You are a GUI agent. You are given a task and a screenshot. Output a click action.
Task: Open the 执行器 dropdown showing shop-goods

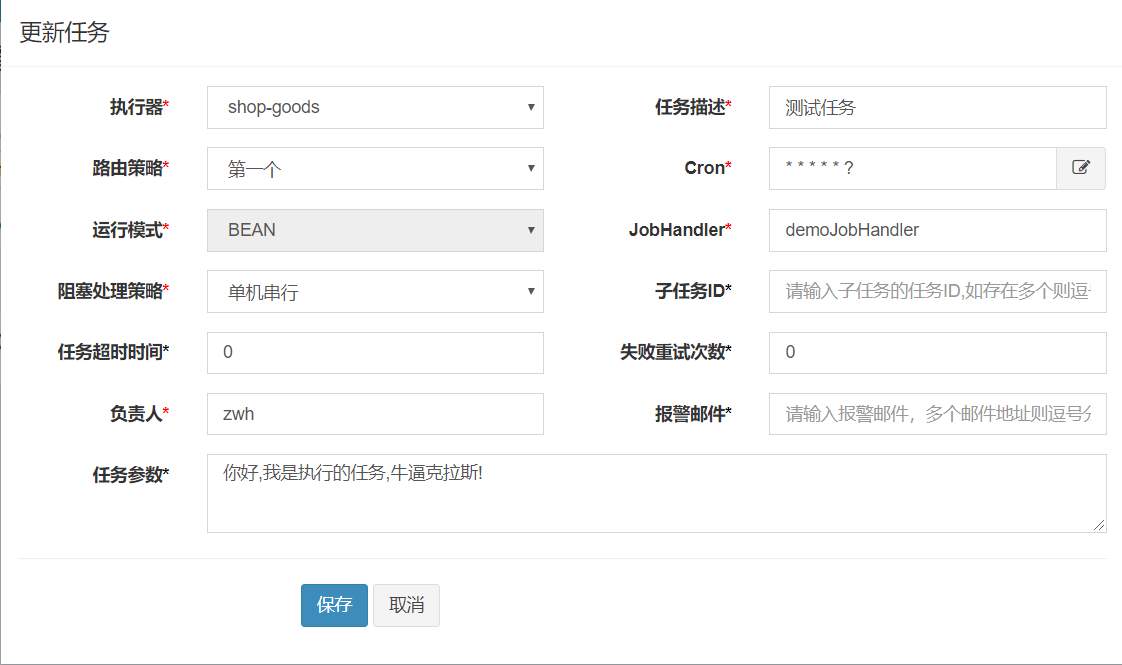pyautogui.click(x=375, y=107)
